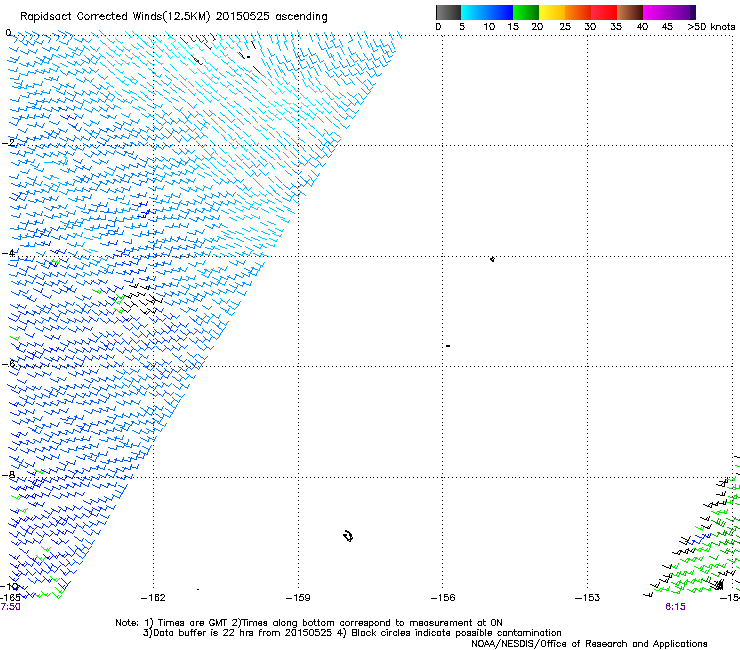Click the green 15-20 knots legend swatch

(x=526, y=12)
